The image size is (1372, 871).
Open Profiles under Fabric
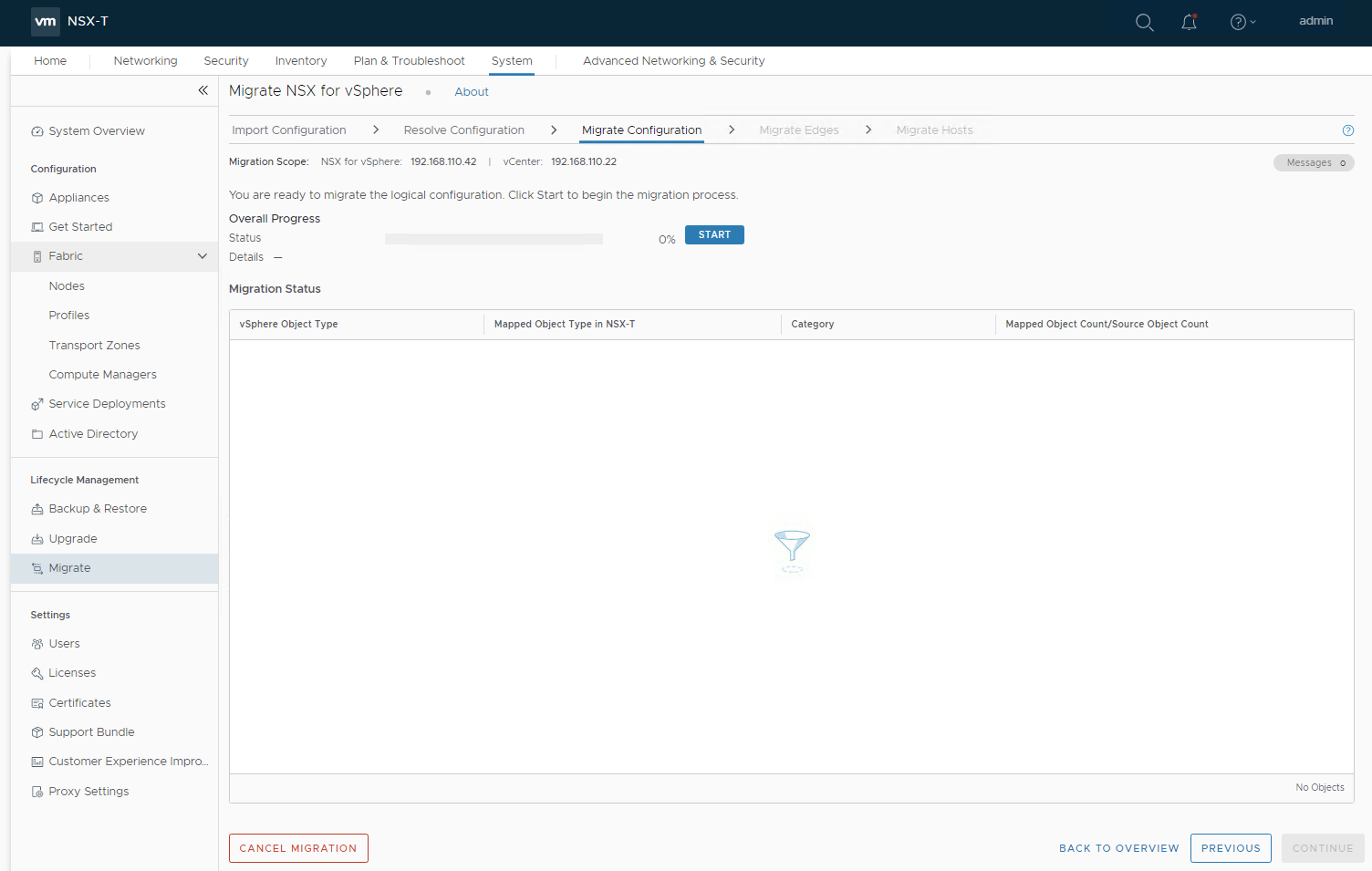pos(69,316)
